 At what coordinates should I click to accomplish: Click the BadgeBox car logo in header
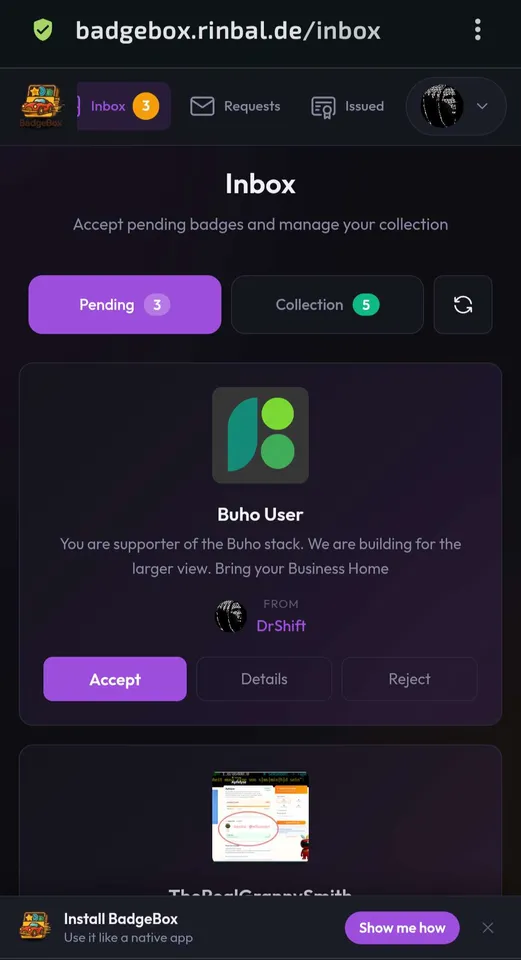click(x=42, y=106)
